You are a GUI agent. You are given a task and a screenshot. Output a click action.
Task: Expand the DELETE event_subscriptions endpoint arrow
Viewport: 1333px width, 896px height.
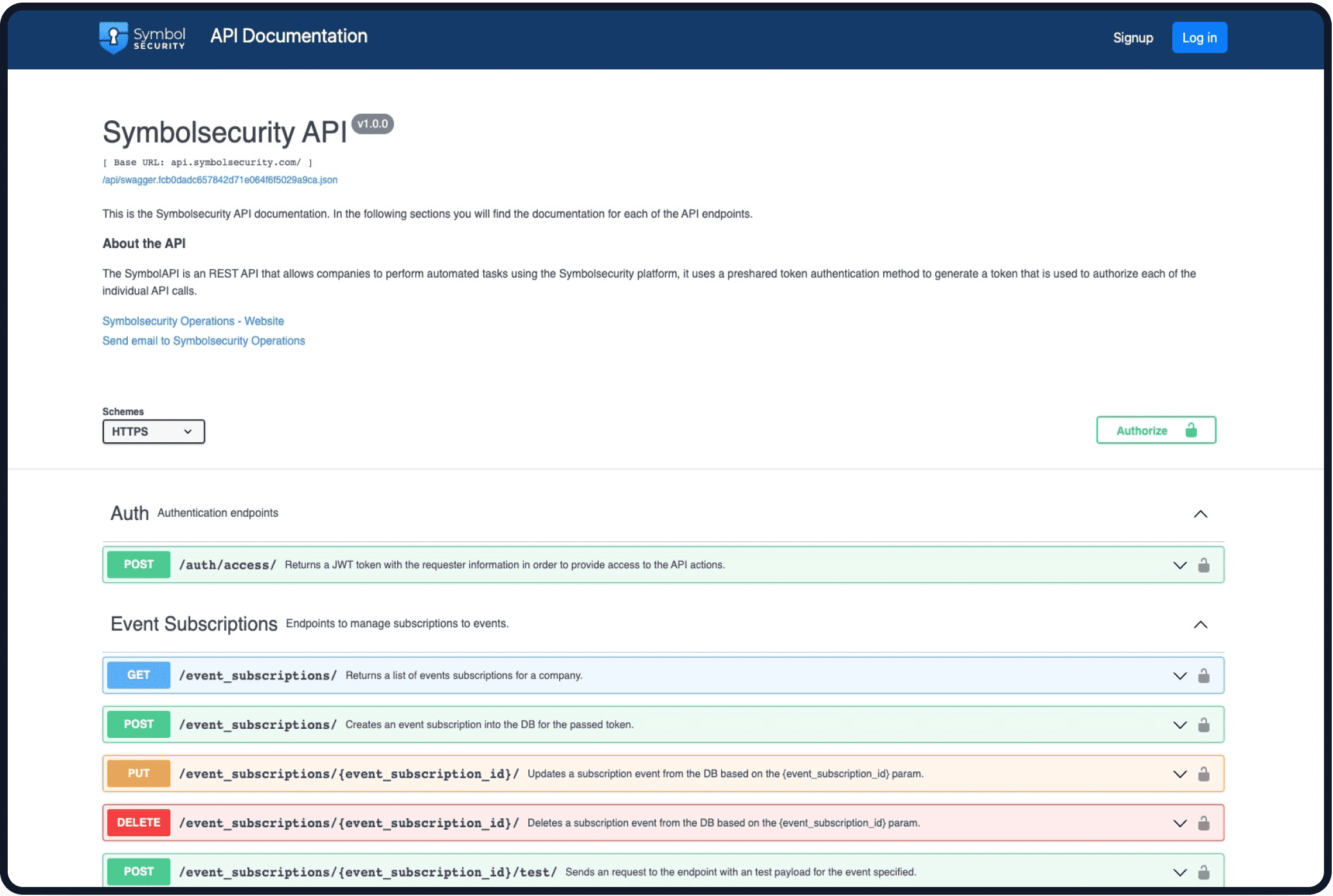pos(1179,823)
